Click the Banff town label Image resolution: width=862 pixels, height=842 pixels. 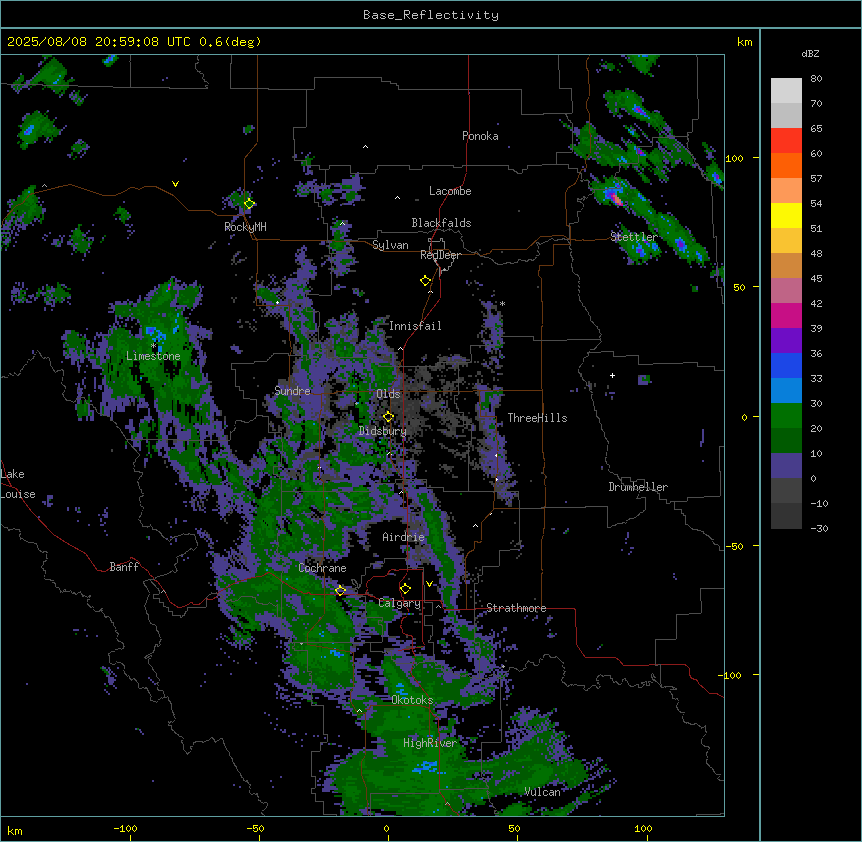(124, 567)
